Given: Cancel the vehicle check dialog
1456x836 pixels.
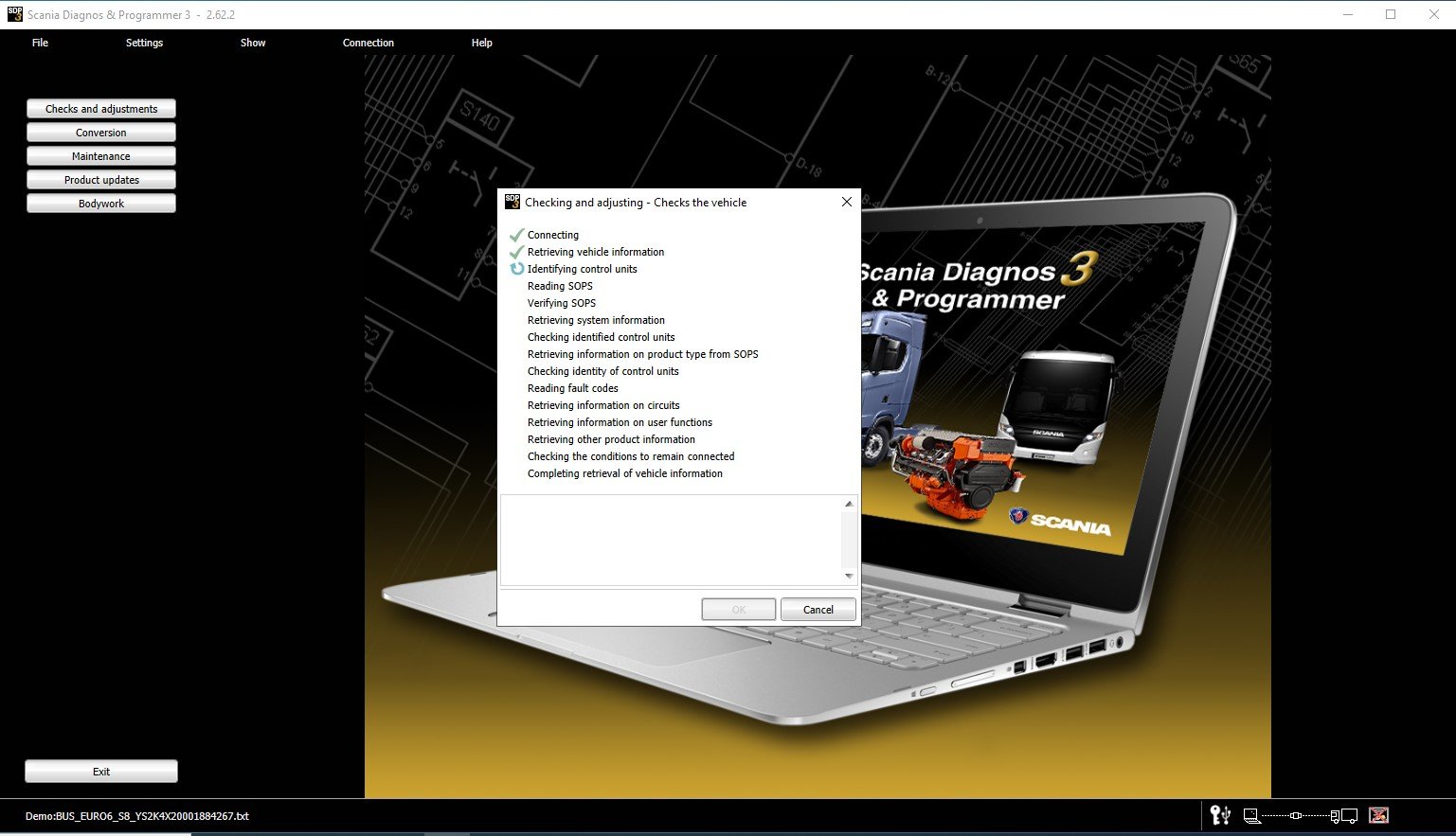Looking at the screenshot, I should [818, 610].
